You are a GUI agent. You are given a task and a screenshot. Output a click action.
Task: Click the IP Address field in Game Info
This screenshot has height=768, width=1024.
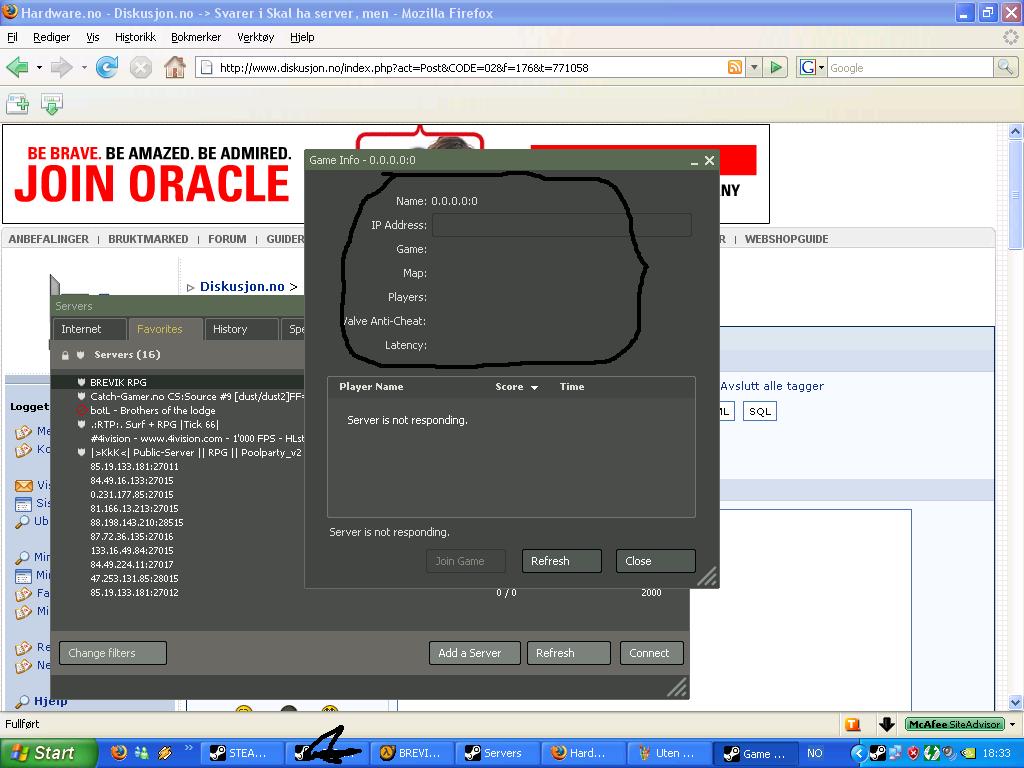(562, 225)
